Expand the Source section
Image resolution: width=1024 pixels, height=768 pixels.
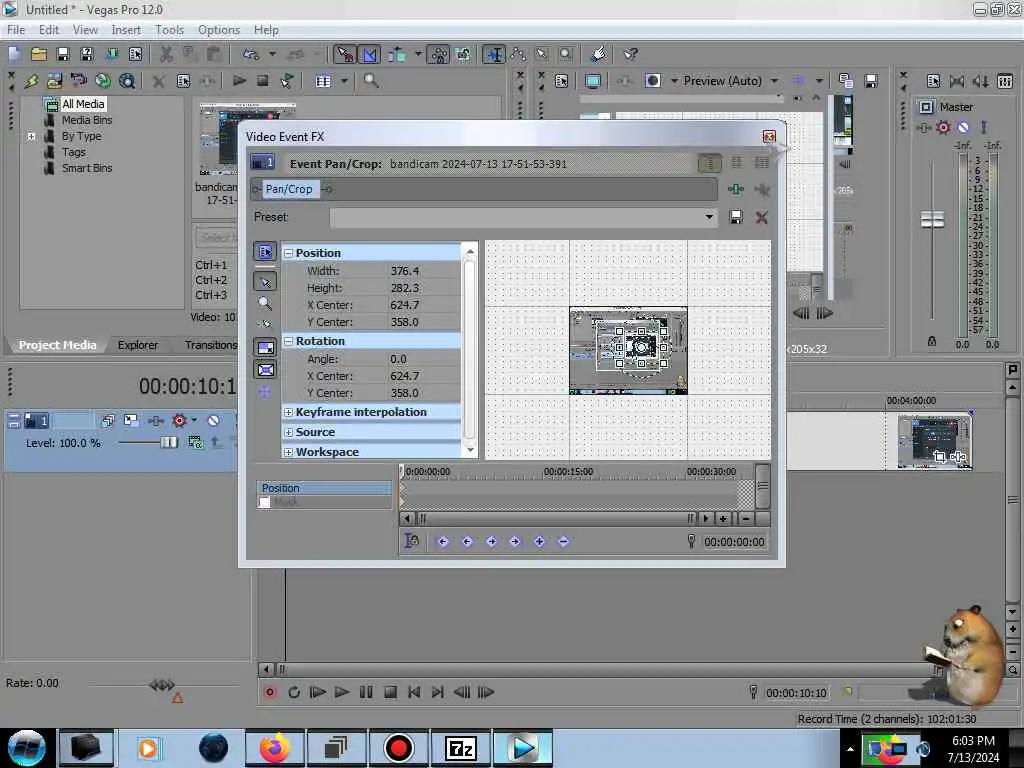click(x=288, y=432)
